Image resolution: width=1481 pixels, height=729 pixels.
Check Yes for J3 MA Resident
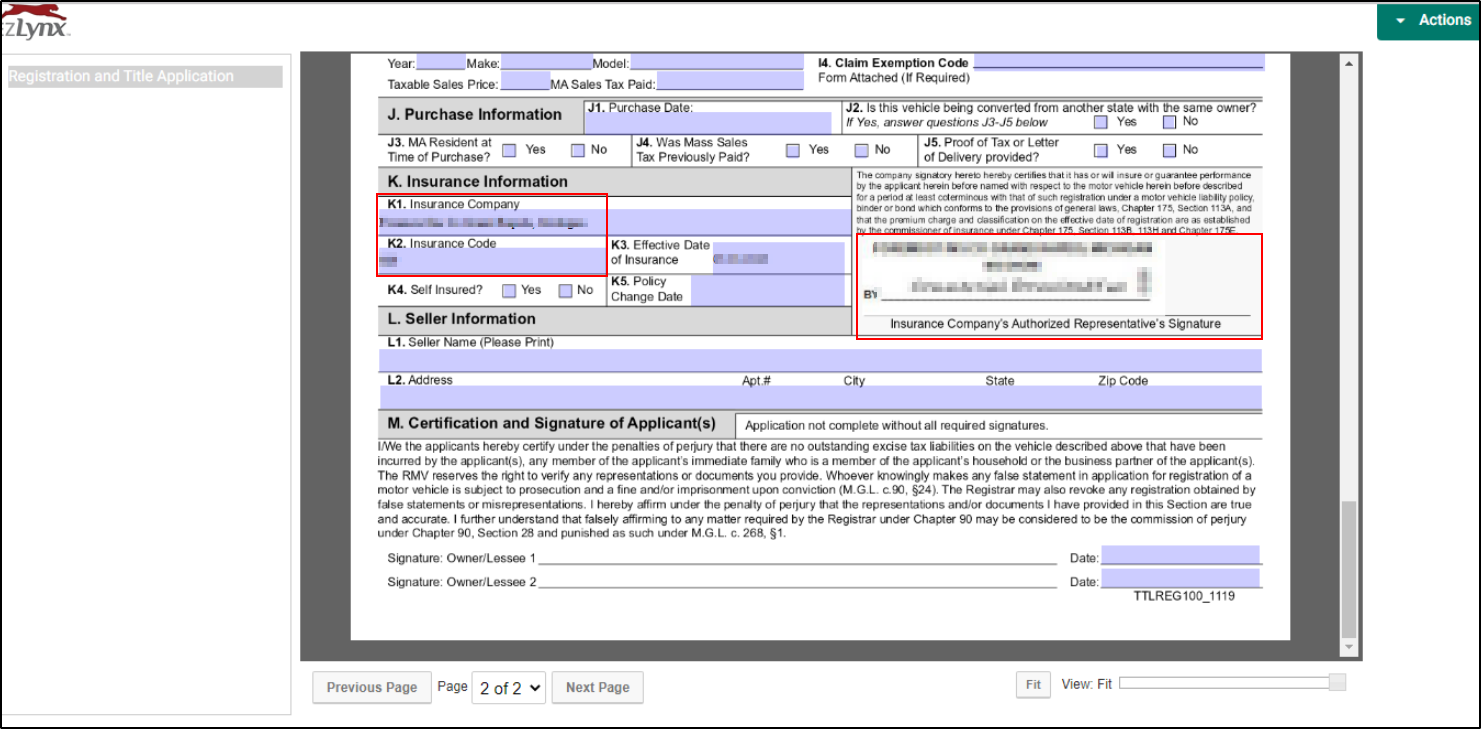tap(509, 150)
